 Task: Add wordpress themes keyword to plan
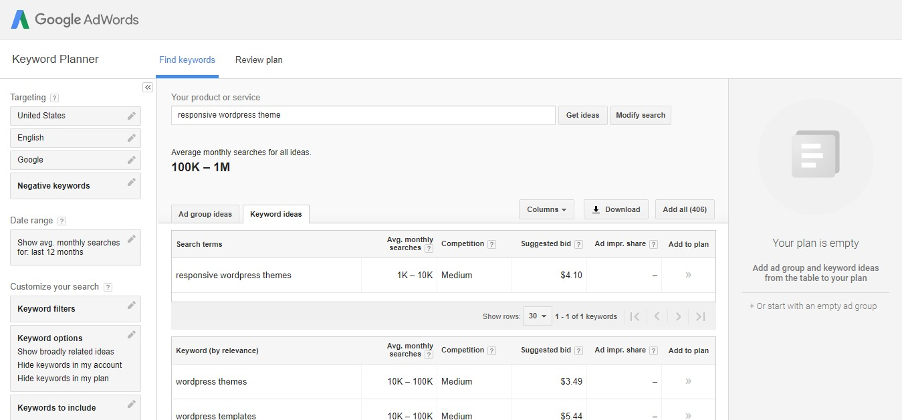(x=688, y=381)
